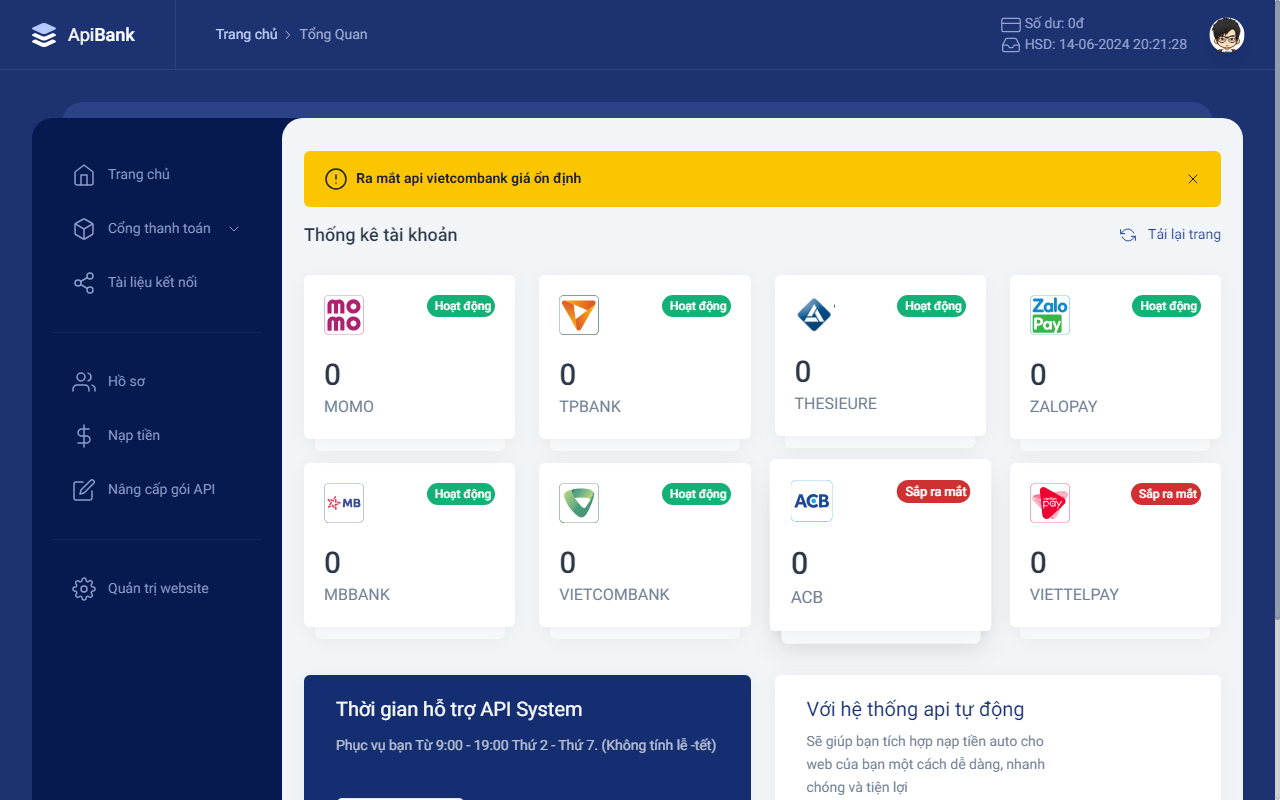Go to Hồ sơ in the sidebar
1280x800 pixels.
pos(157,382)
